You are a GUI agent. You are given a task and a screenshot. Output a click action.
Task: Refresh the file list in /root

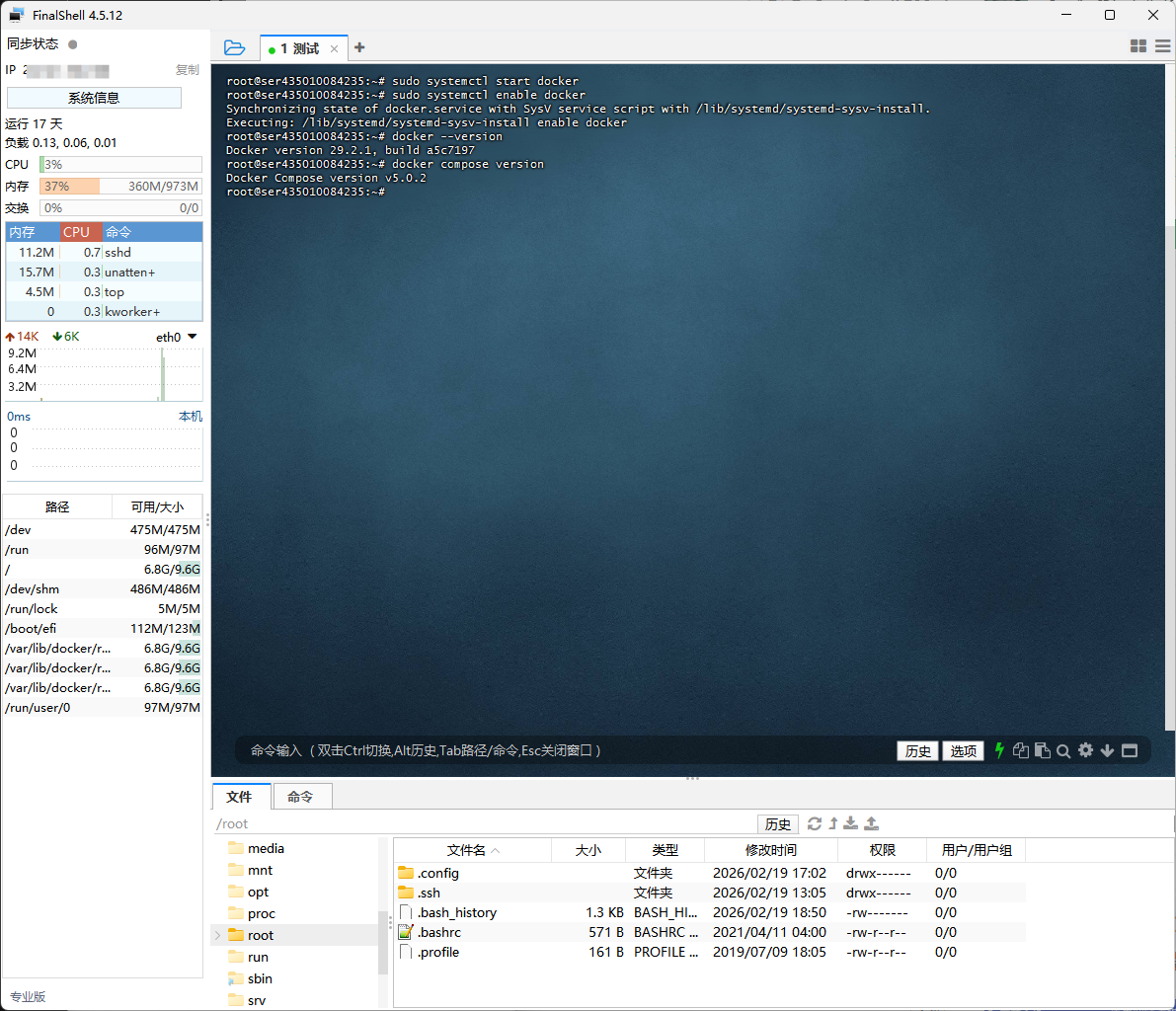814,823
